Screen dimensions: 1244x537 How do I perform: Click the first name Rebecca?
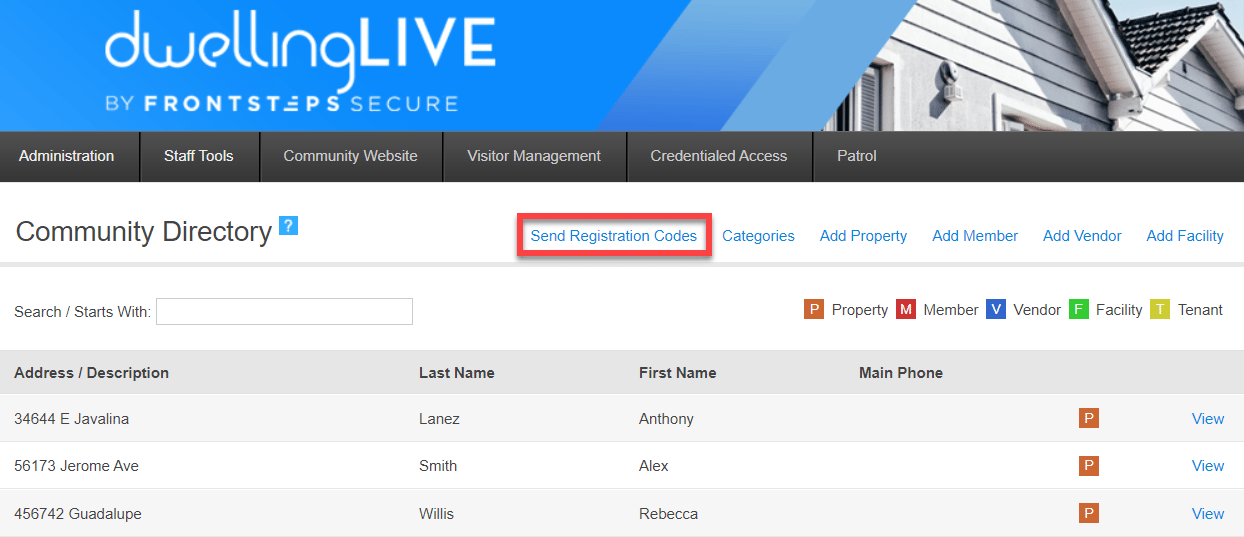coord(668,514)
